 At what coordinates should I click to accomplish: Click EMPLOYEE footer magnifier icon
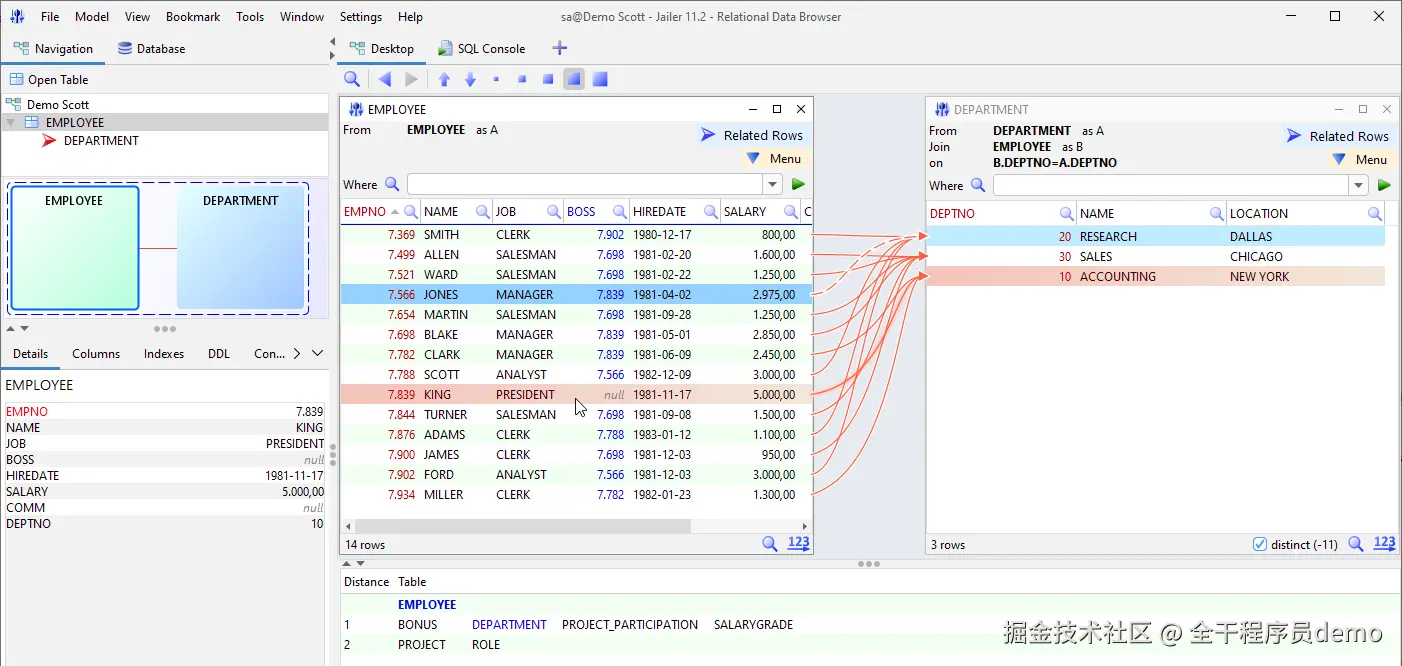tap(770, 543)
